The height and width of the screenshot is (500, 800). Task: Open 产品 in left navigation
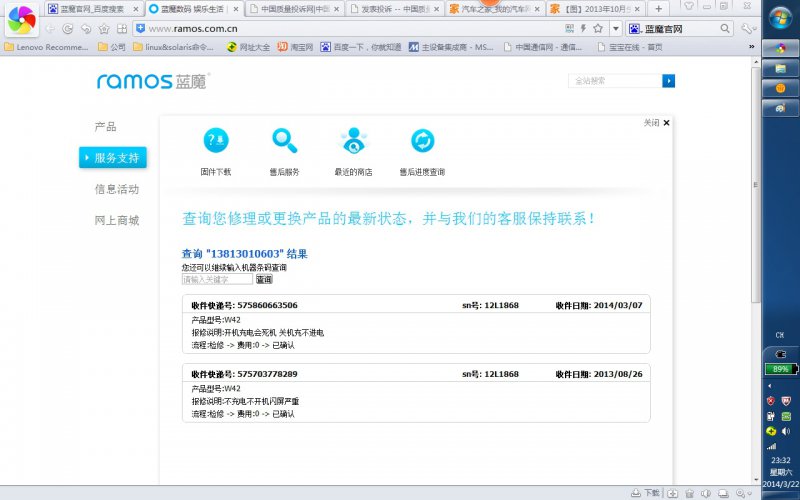click(106, 127)
